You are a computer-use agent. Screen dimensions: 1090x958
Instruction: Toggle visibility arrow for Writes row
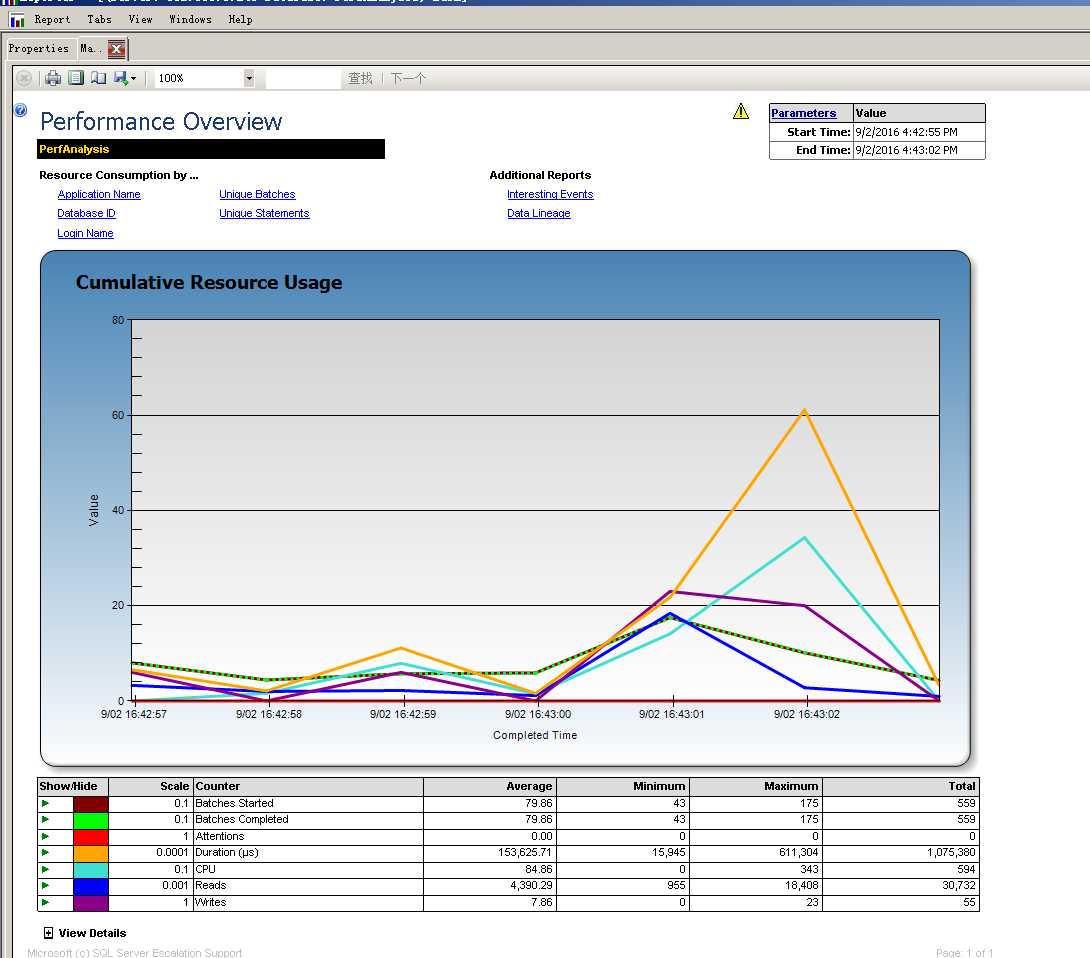tap(46, 902)
